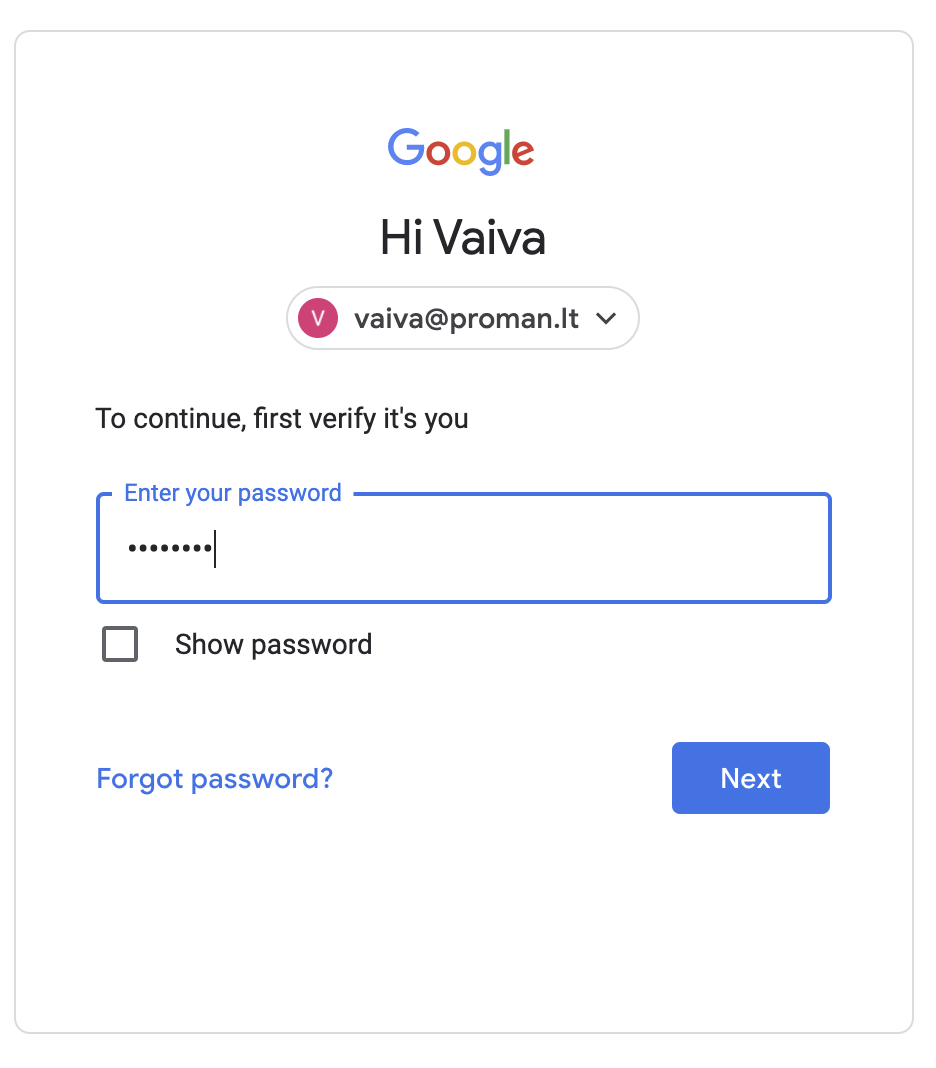Image resolution: width=936 pixels, height=1068 pixels.
Task: Open the vaiva@proman.lt account chip
Action: click(463, 319)
